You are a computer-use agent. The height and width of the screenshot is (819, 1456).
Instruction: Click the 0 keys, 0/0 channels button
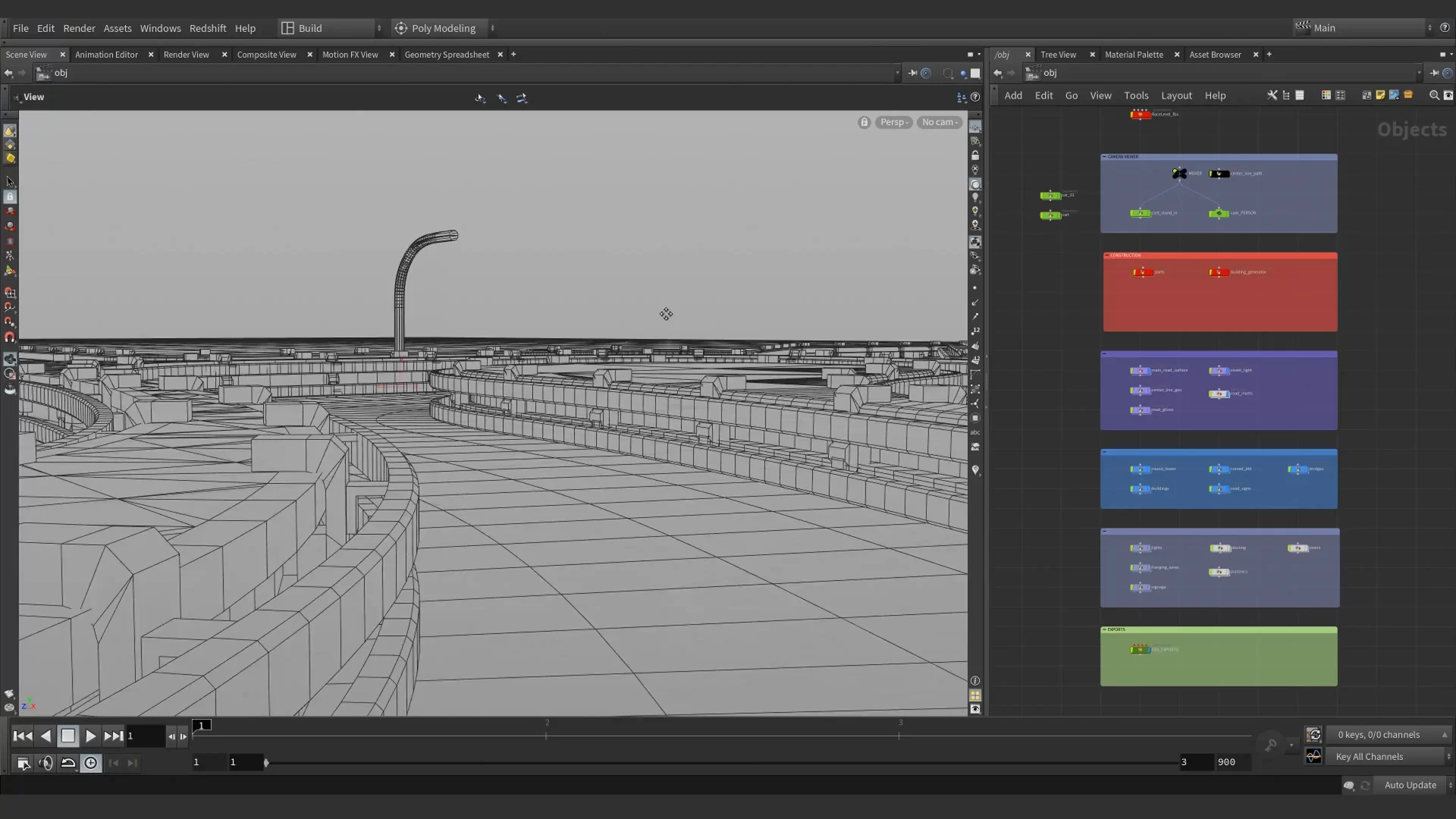(1388, 735)
